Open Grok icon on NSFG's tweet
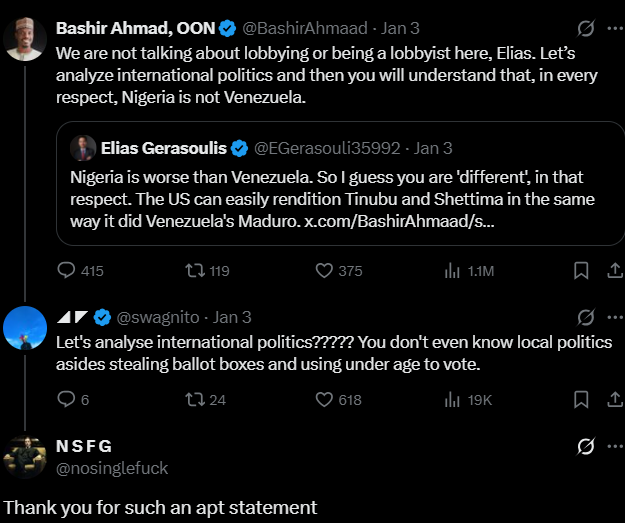The image size is (625, 523). tap(587, 447)
